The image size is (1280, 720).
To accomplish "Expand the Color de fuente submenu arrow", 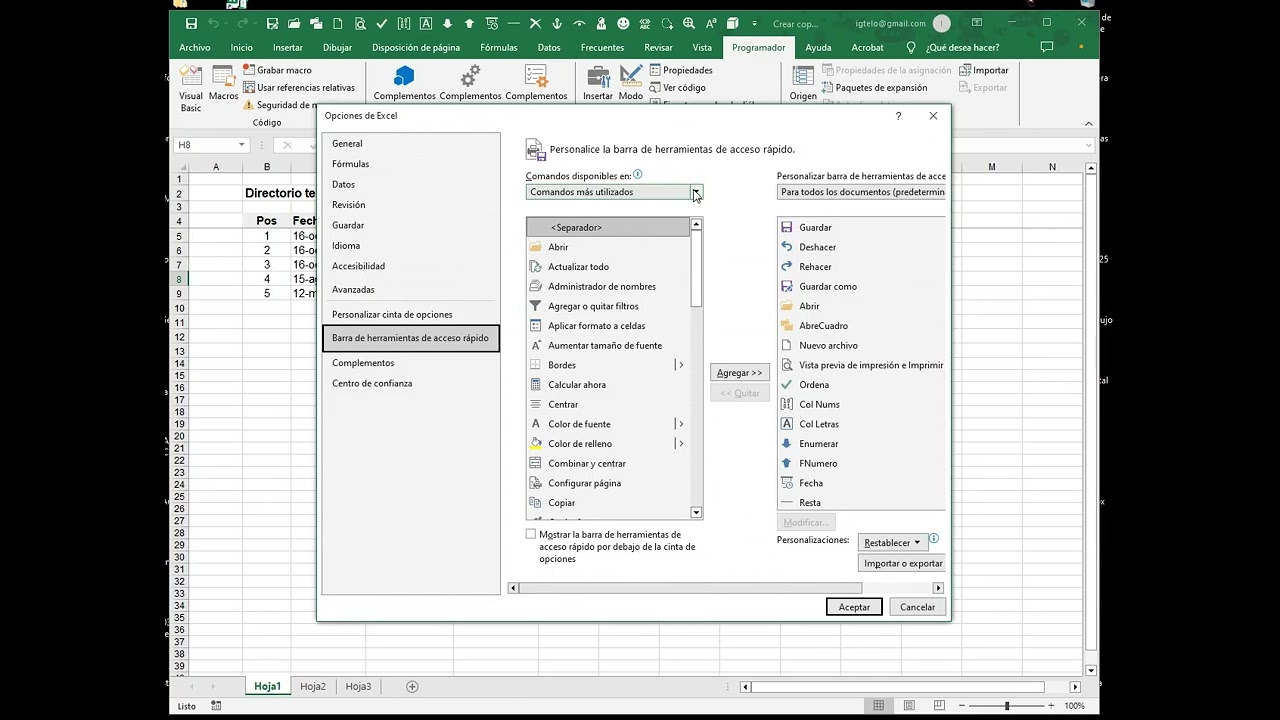I will [681, 425].
